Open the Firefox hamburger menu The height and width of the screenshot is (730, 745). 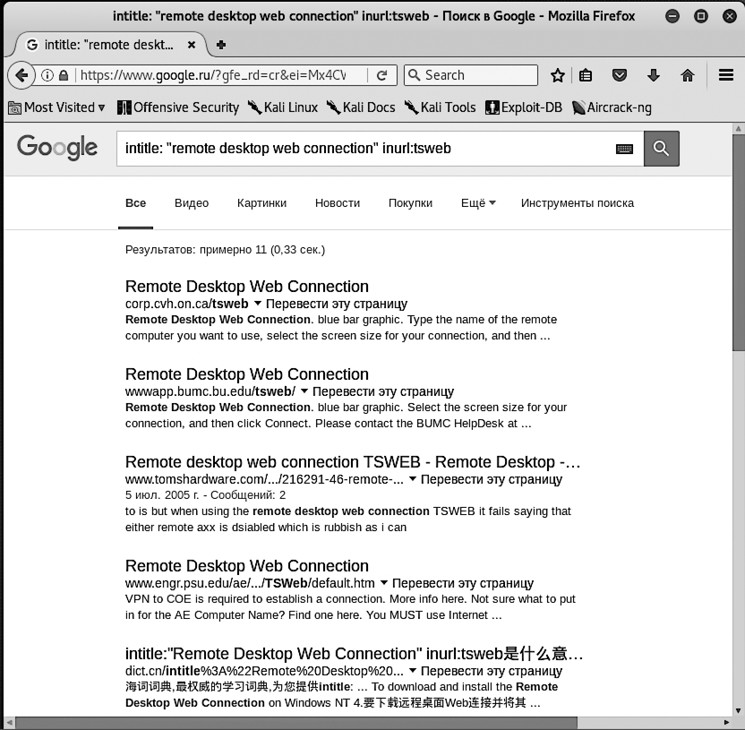point(727,75)
